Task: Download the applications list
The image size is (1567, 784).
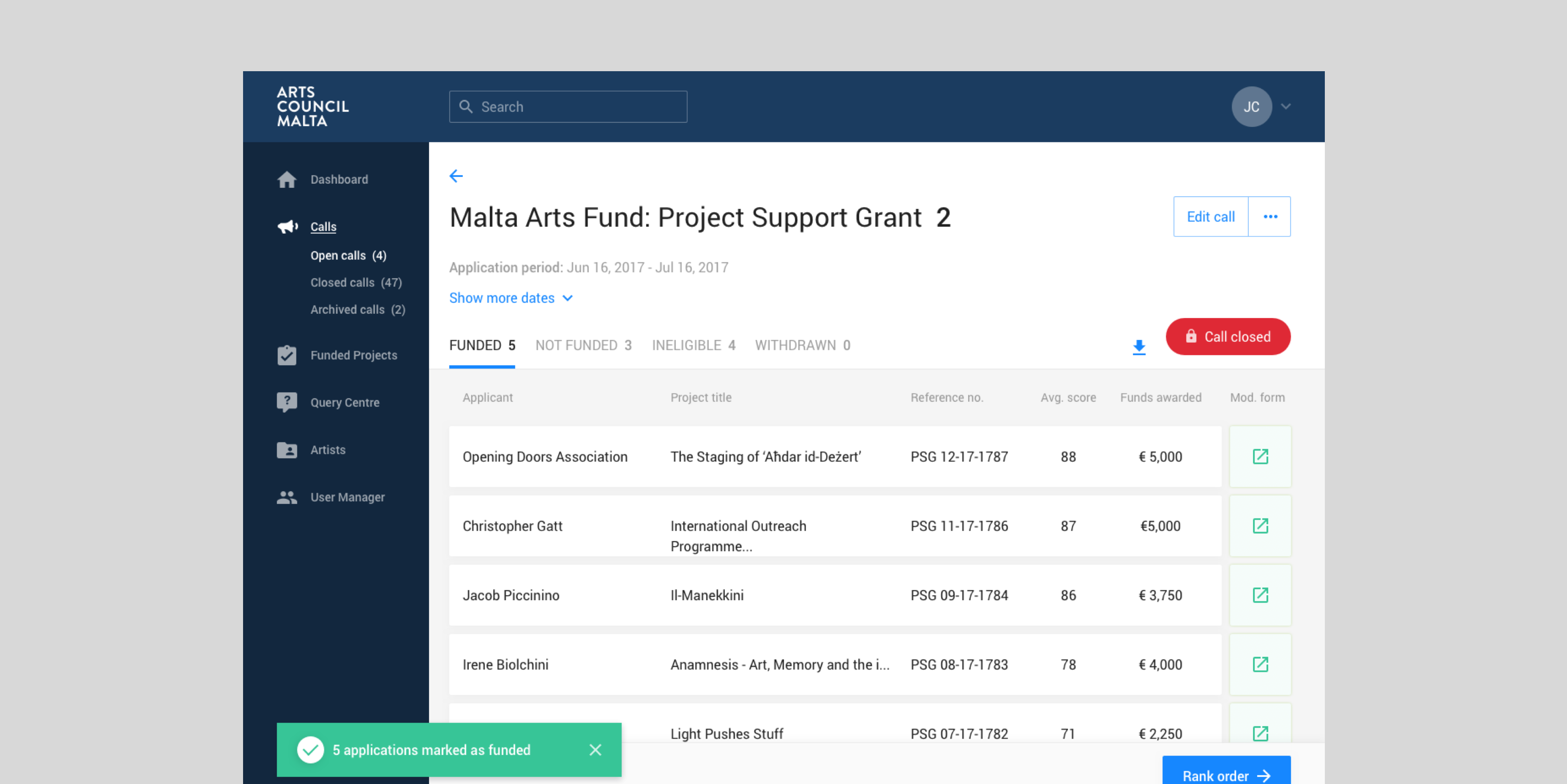Action: coord(1139,348)
